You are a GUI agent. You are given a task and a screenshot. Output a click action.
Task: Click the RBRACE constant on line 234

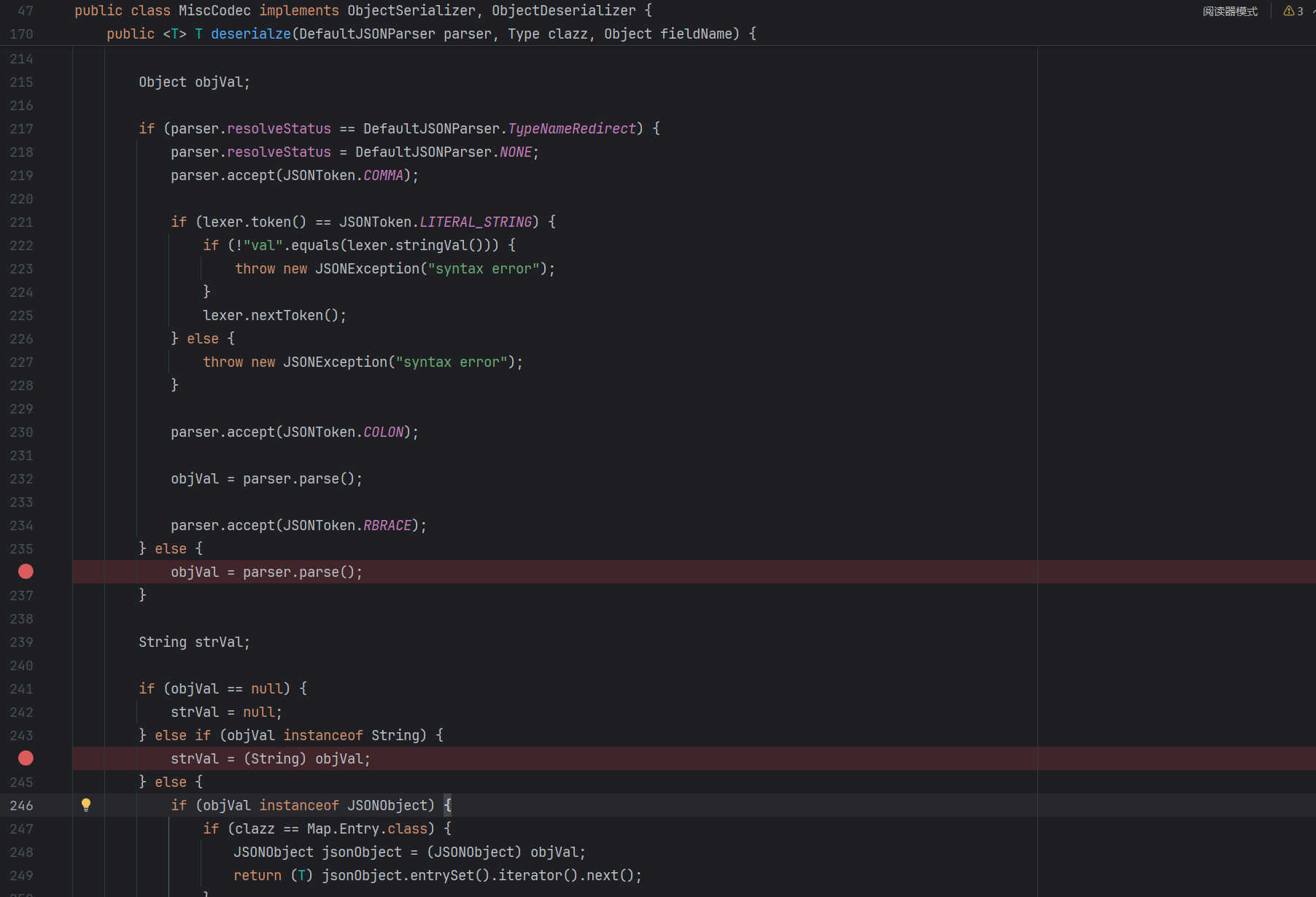coord(387,526)
